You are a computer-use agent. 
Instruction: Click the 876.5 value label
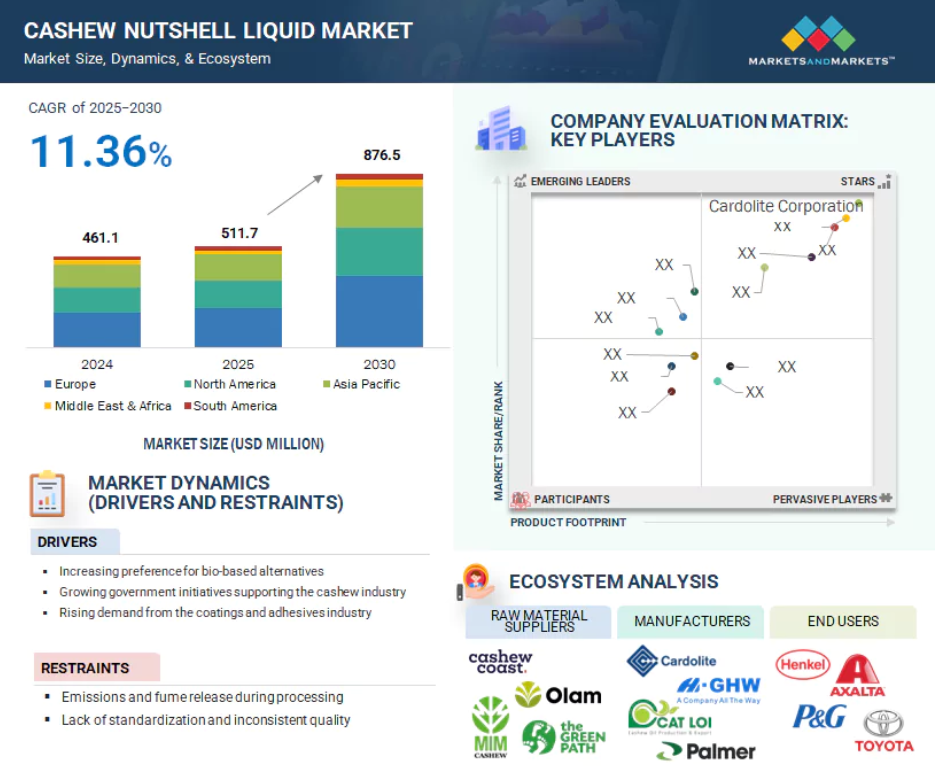[382, 155]
